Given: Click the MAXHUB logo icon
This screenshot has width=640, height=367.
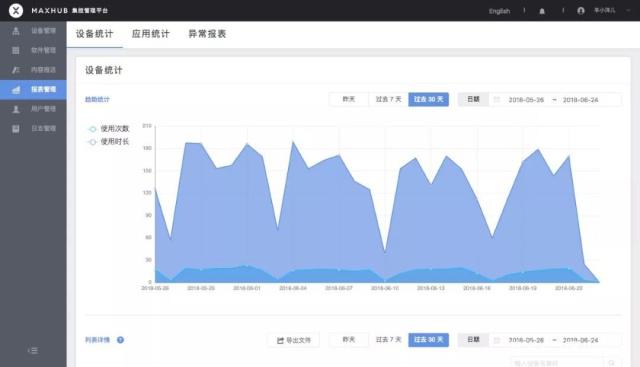Looking at the screenshot, I should point(16,10).
